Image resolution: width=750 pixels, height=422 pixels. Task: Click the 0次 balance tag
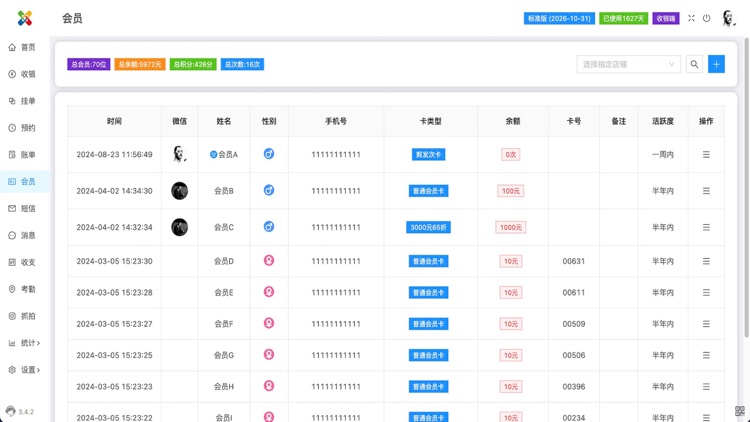[x=510, y=155]
